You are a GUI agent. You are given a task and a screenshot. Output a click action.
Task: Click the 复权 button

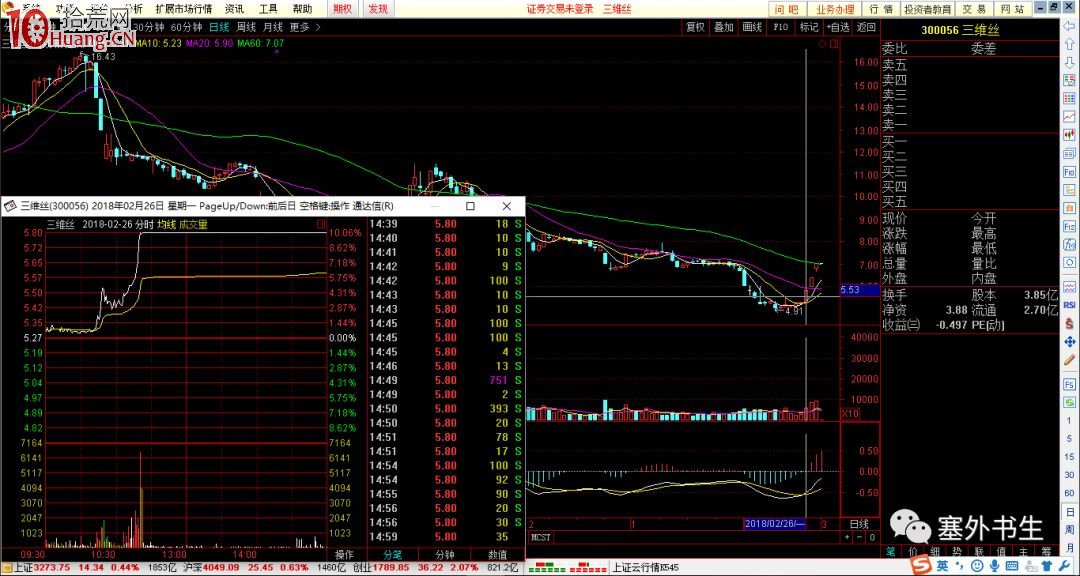point(695,28)
